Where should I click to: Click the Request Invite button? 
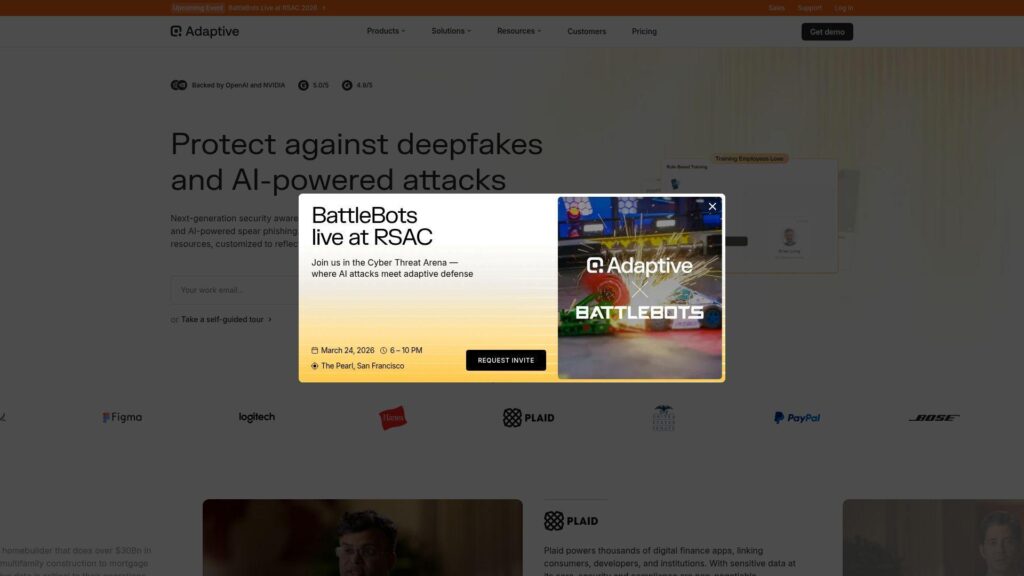506,360
